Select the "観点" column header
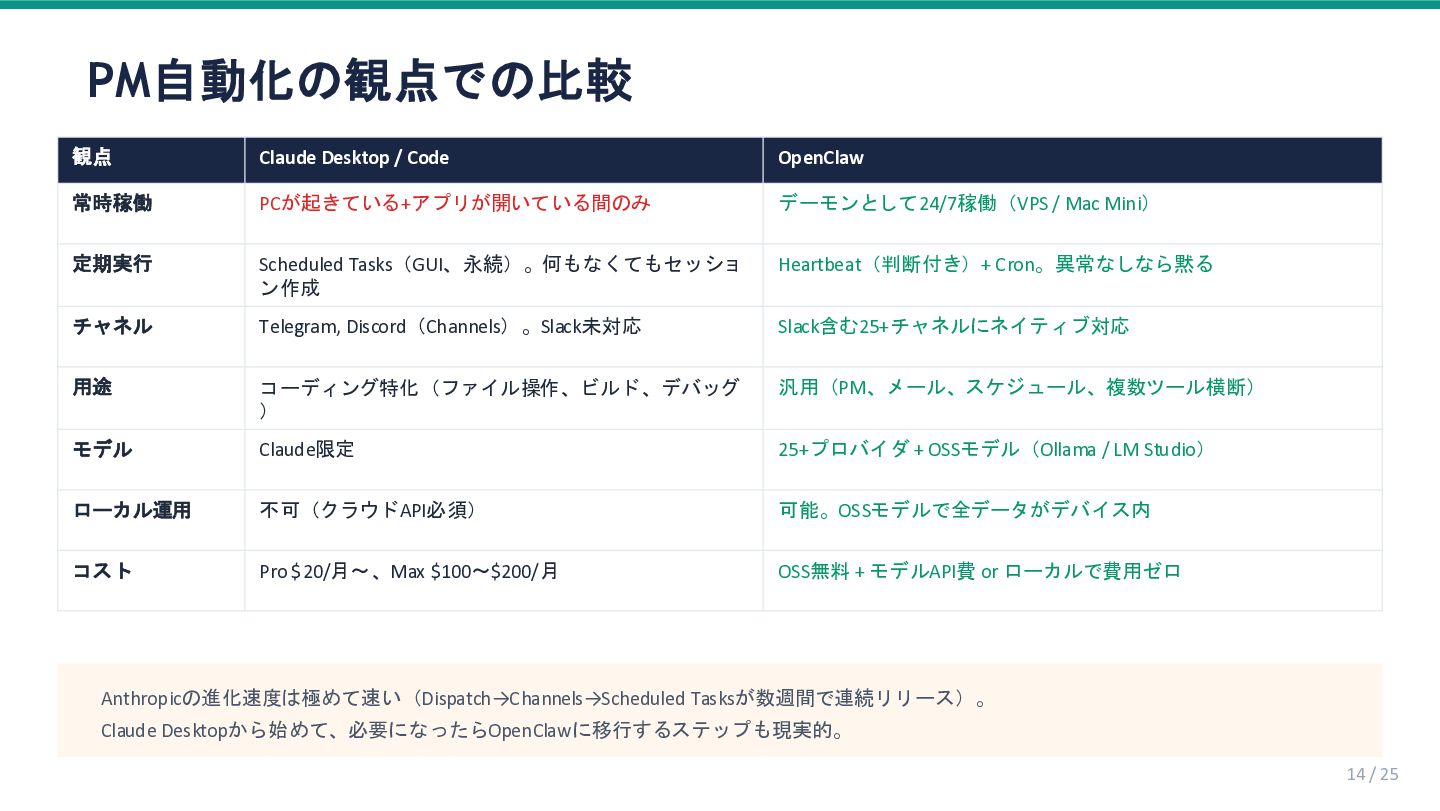The height and width of the screenshot is (811, 1440). [x=92, y=158]
